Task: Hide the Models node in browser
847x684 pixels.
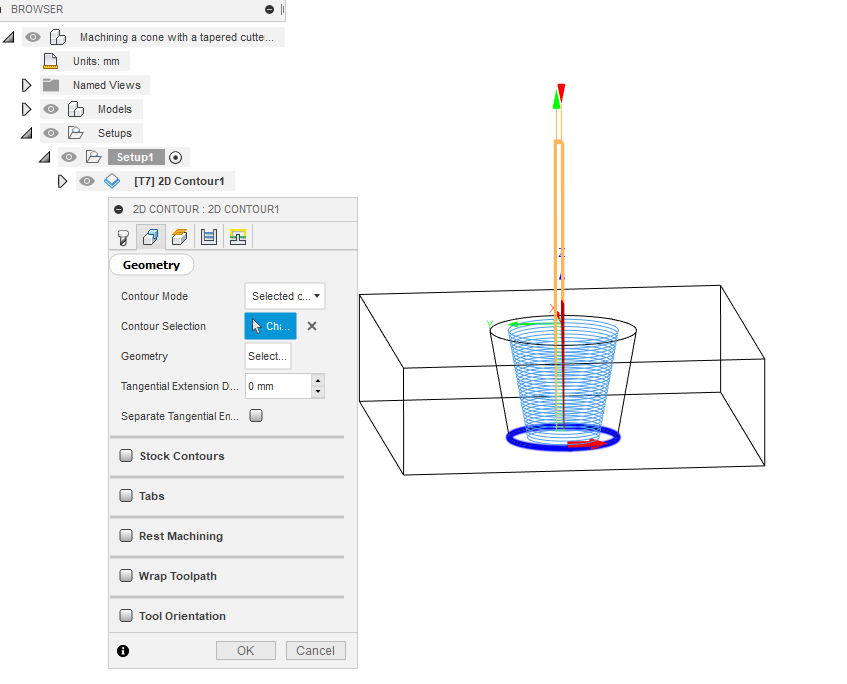Action: click(50, 109)
